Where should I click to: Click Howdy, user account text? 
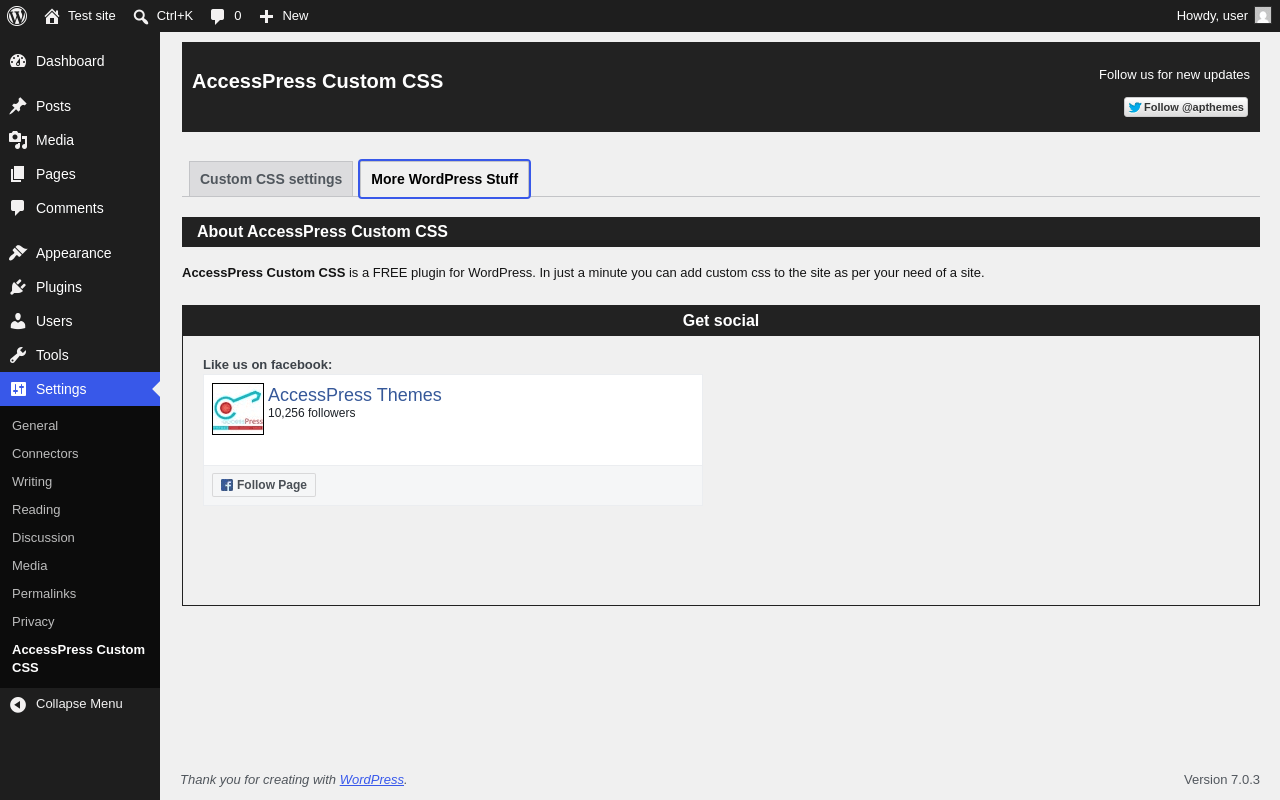[x=1212, y=15]
